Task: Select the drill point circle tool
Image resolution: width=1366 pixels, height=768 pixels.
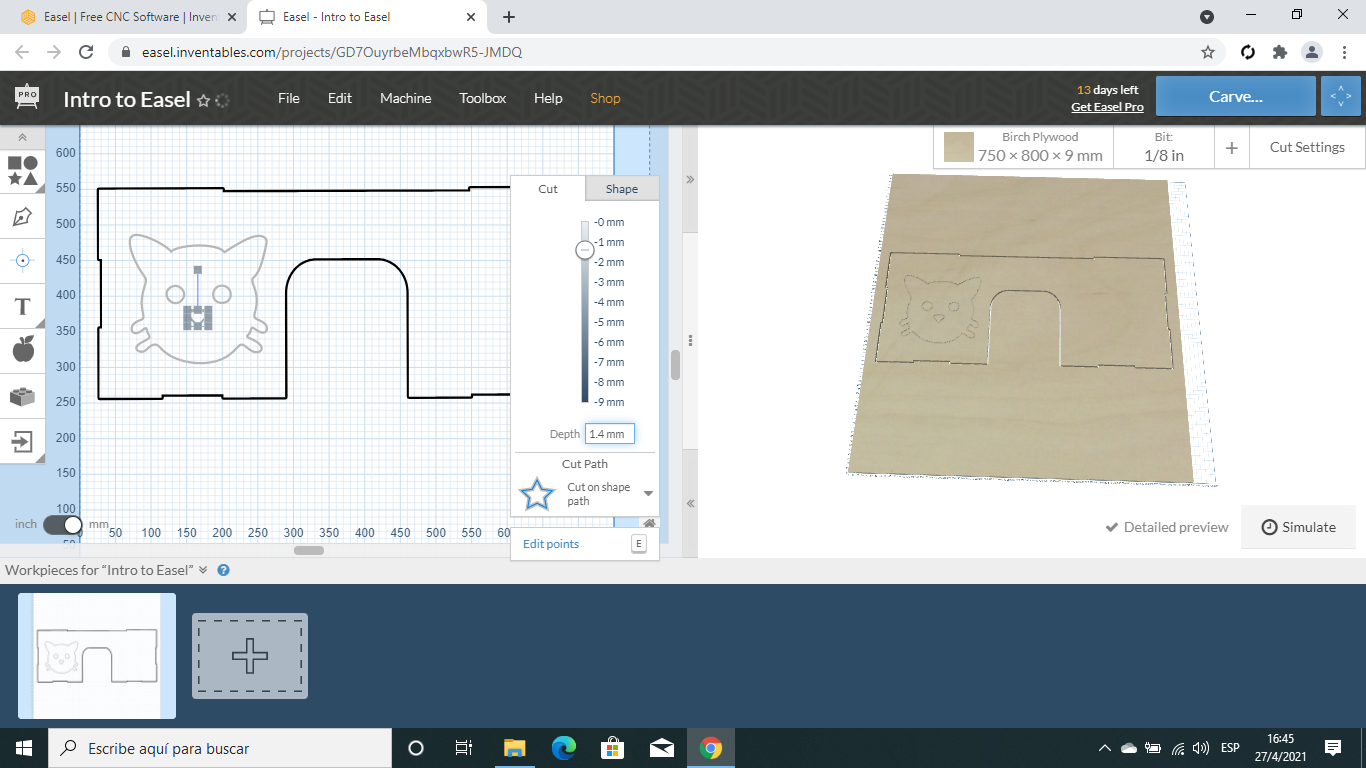Action: point(22,261)
